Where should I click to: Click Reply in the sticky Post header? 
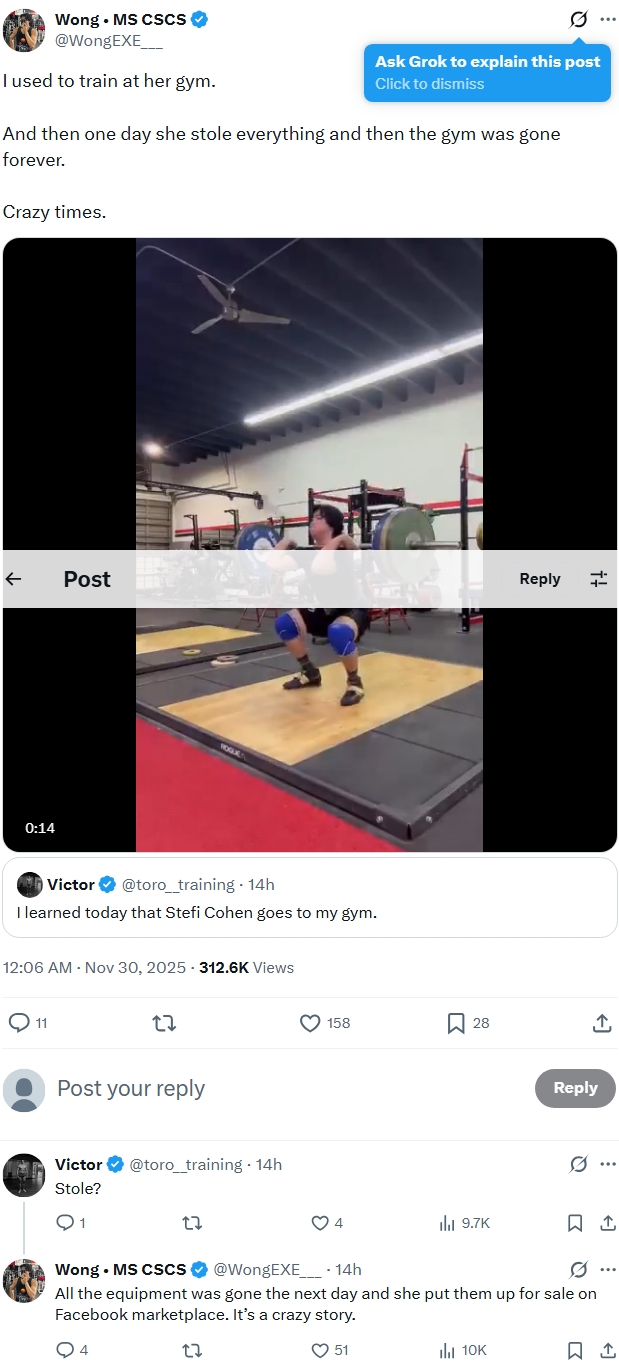(540, 579)
